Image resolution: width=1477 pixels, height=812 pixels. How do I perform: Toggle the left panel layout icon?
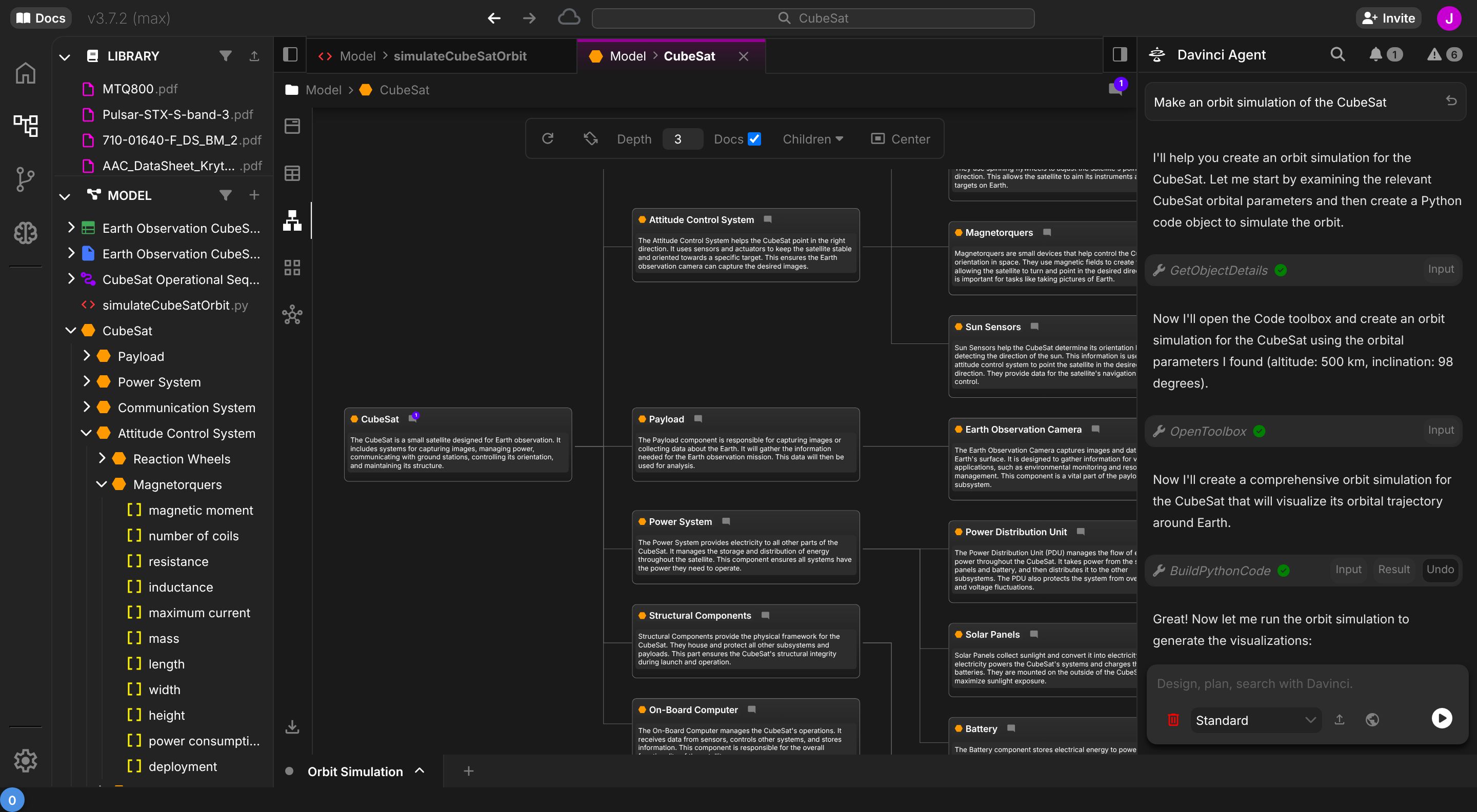coord(290,55)
